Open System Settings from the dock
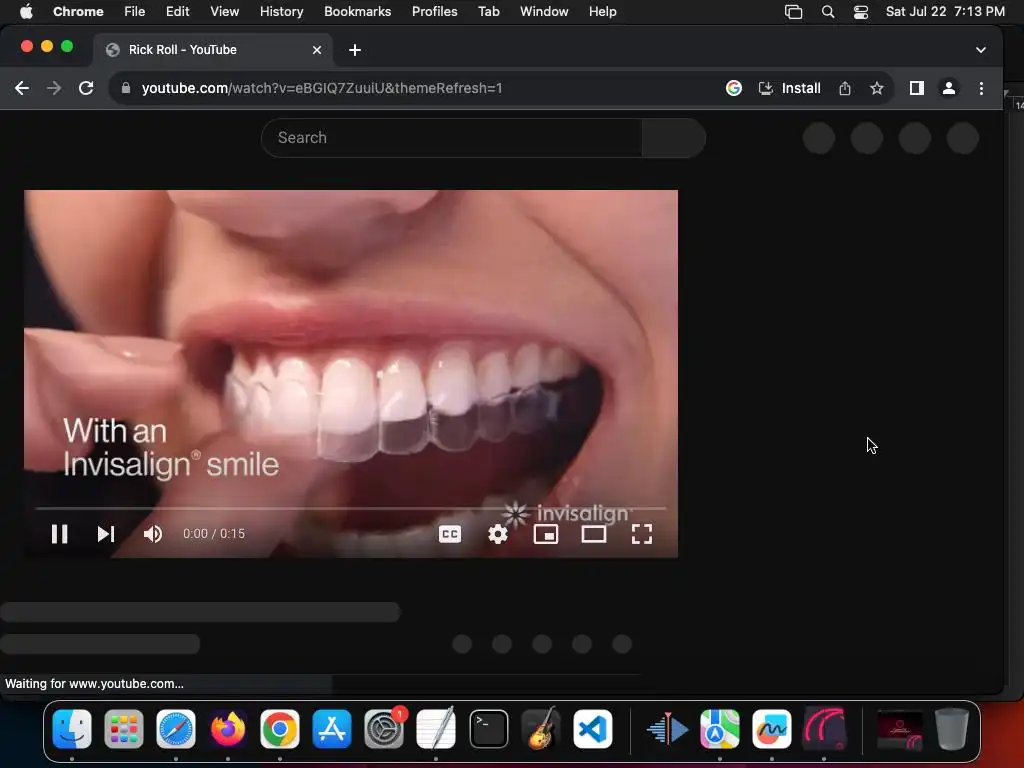1024x768 pixels. coord(384,729)
